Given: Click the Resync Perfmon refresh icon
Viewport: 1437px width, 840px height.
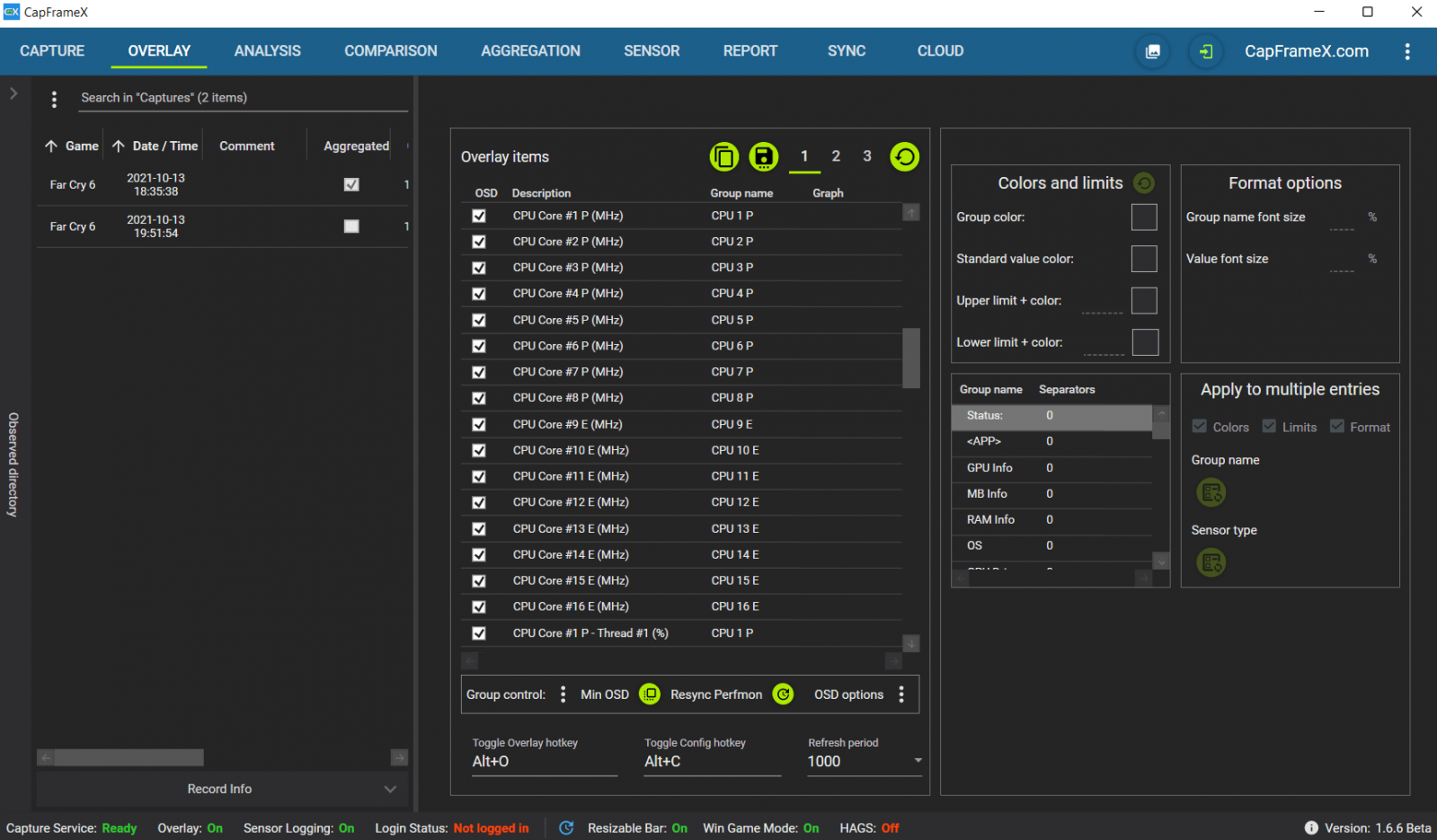Looking at the screenshot, I should pos(783,694).
